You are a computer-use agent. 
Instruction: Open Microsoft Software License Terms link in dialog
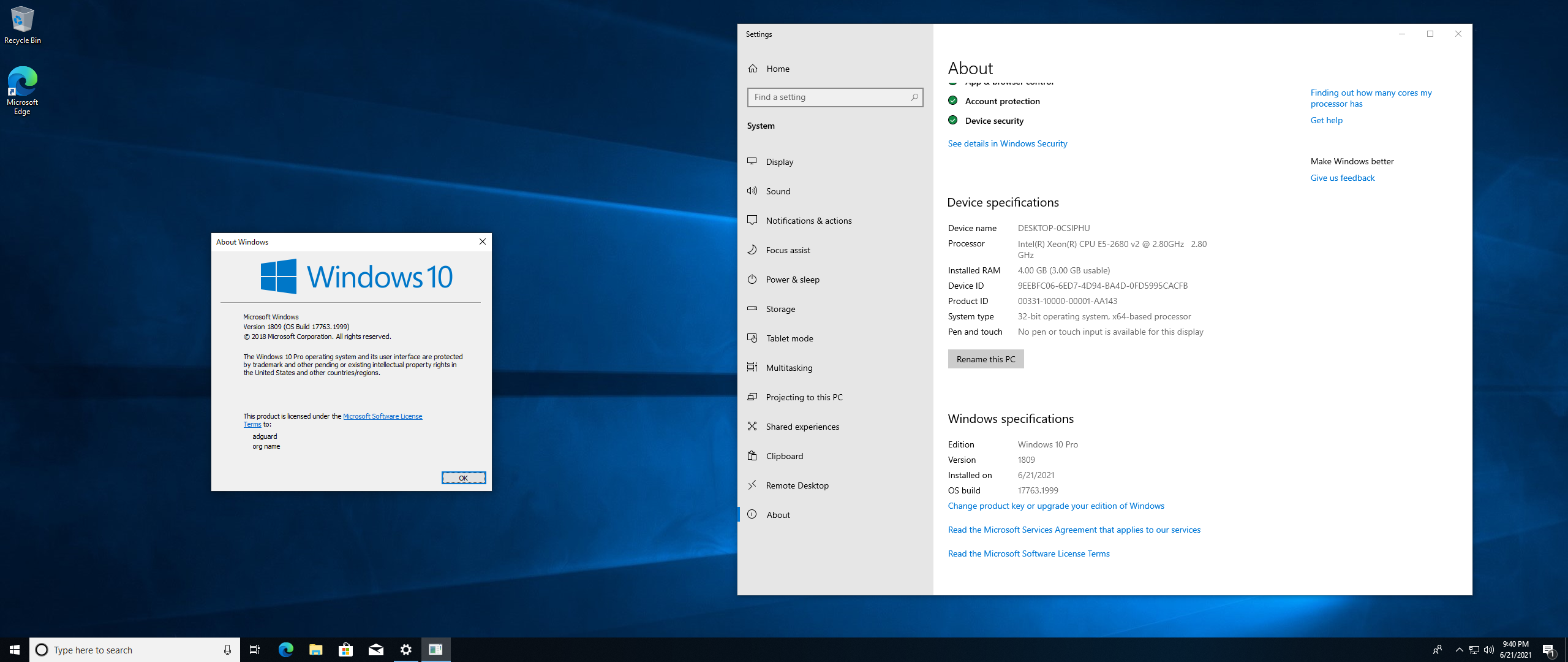(382, 416)
